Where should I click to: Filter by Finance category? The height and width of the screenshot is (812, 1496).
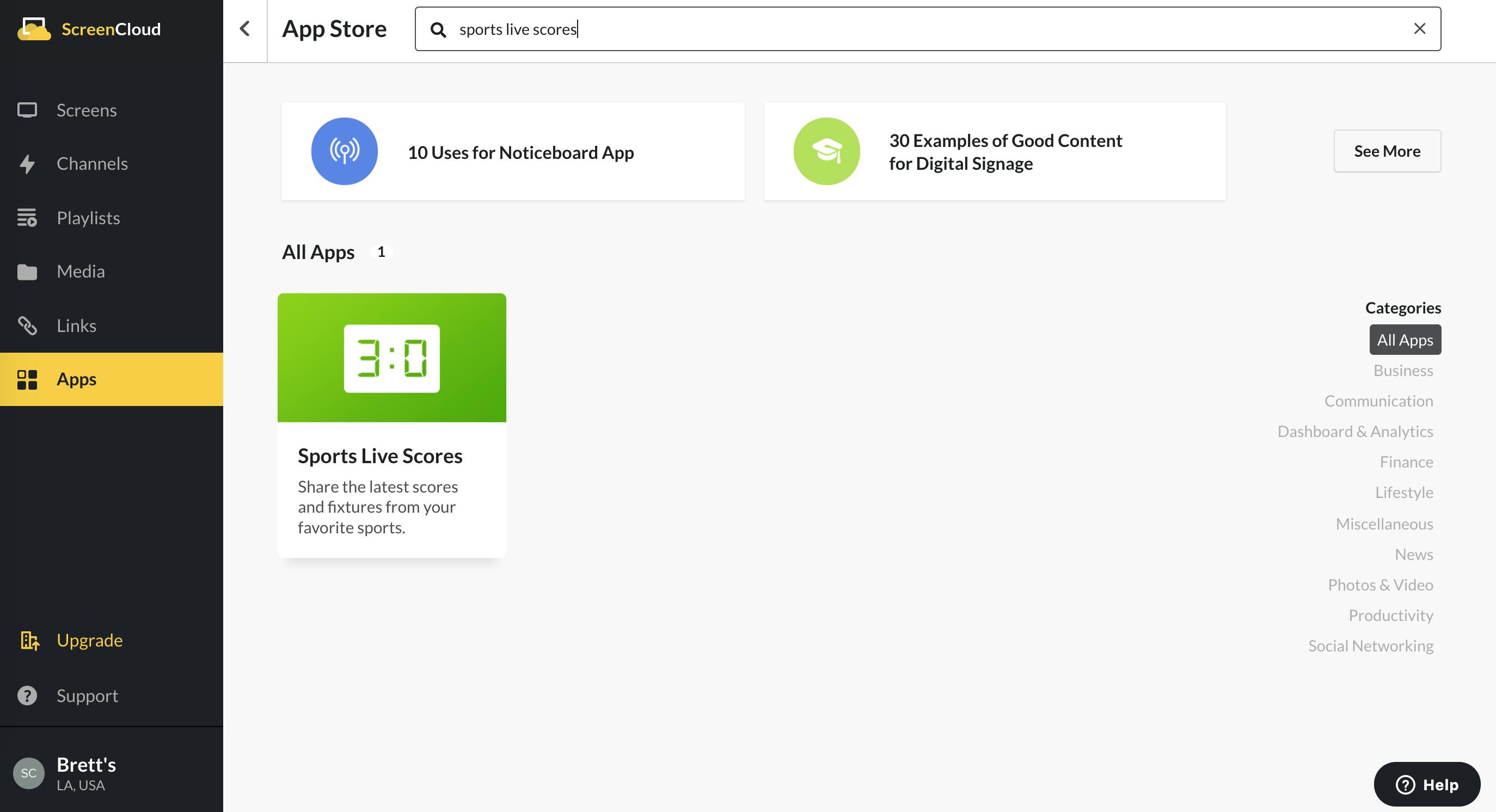(1406, 462)
